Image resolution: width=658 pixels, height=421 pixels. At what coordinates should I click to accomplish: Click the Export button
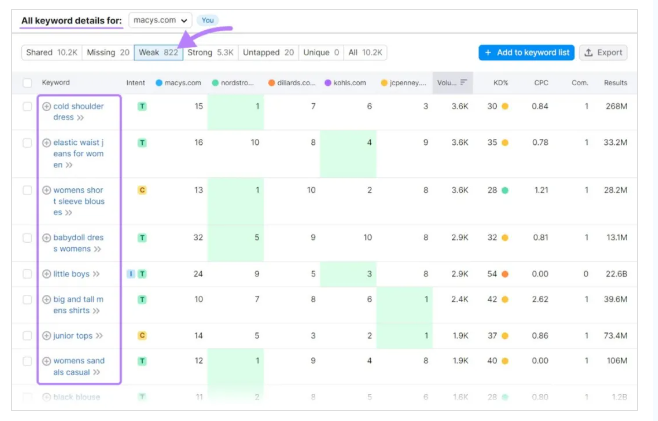click(603, 52)
